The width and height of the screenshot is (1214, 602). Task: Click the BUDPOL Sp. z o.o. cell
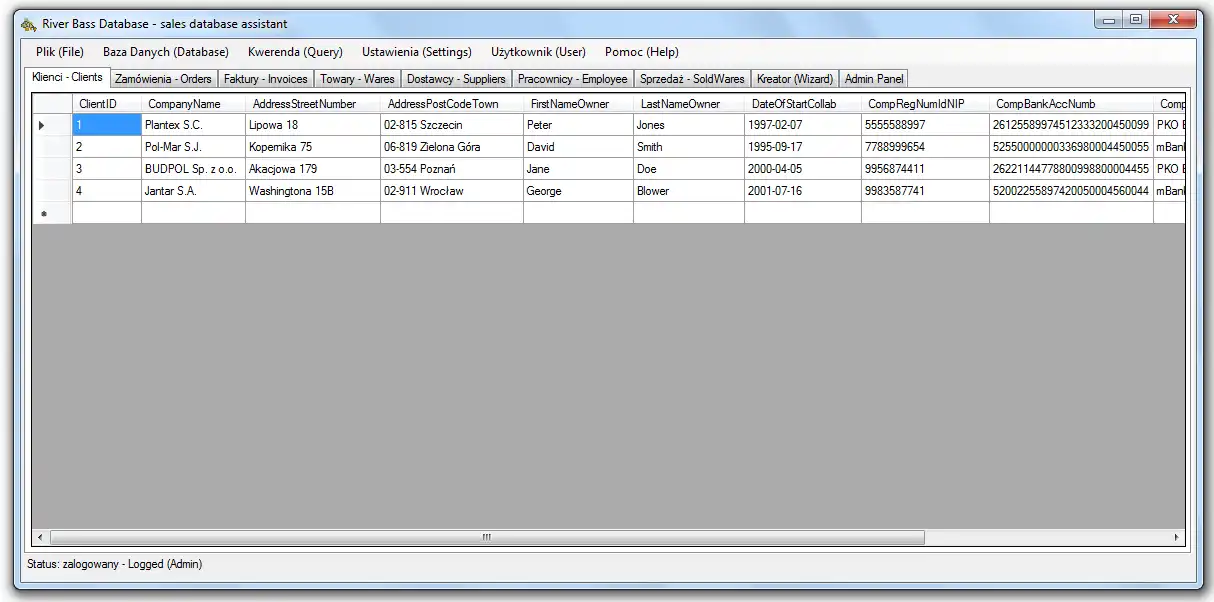point(193,169)
